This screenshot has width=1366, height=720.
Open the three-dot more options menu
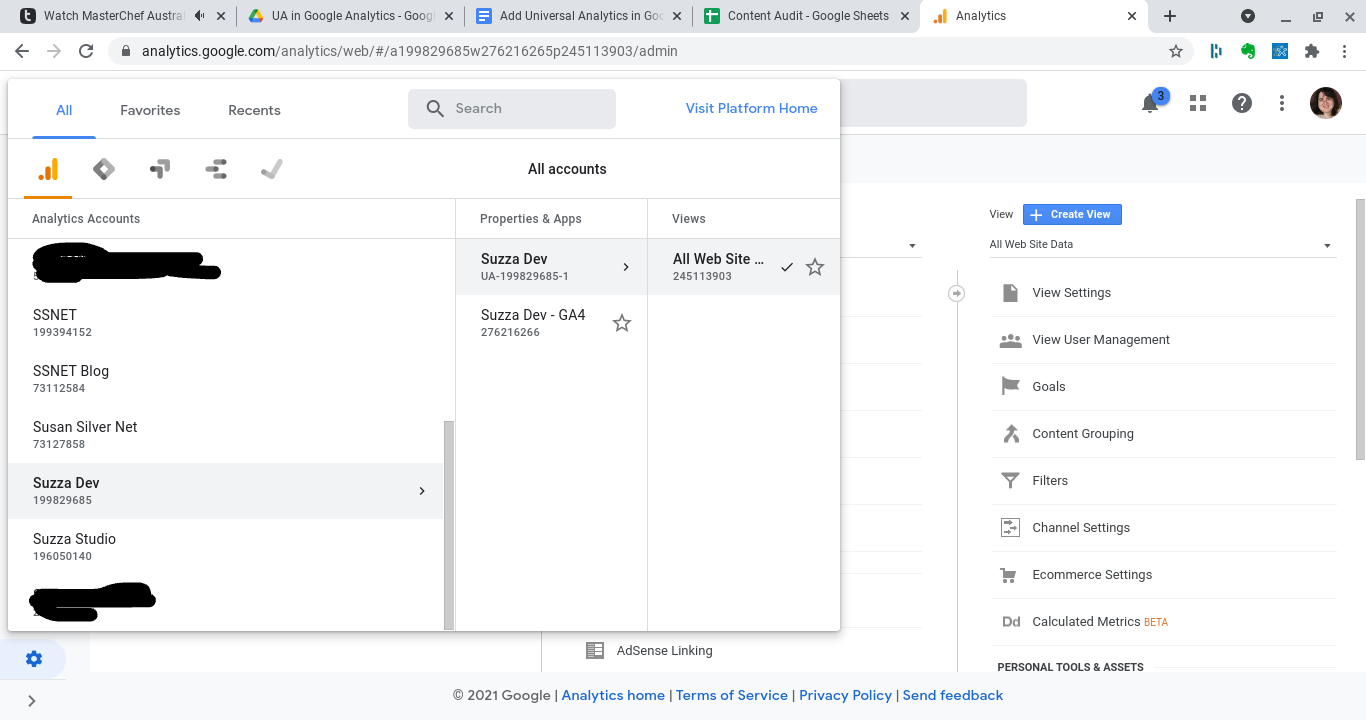(1282, 103)
